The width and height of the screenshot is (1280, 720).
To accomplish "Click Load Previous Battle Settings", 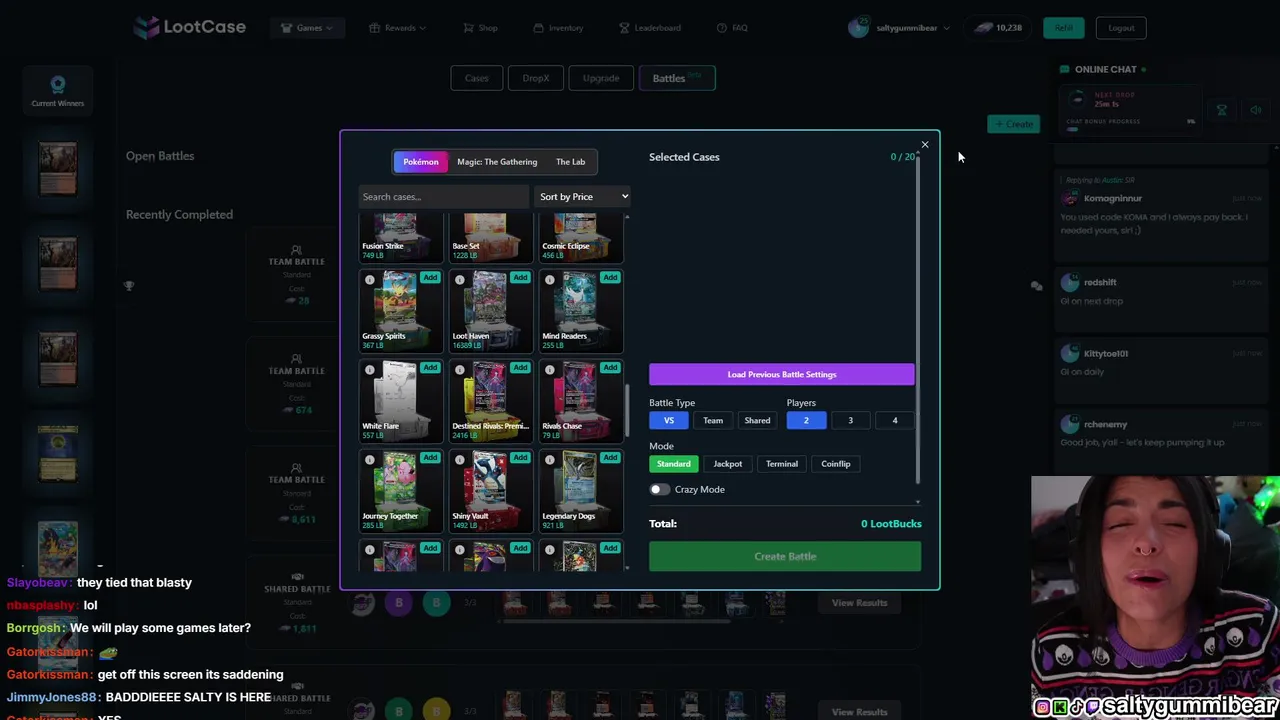I will (x=782, y=374).
